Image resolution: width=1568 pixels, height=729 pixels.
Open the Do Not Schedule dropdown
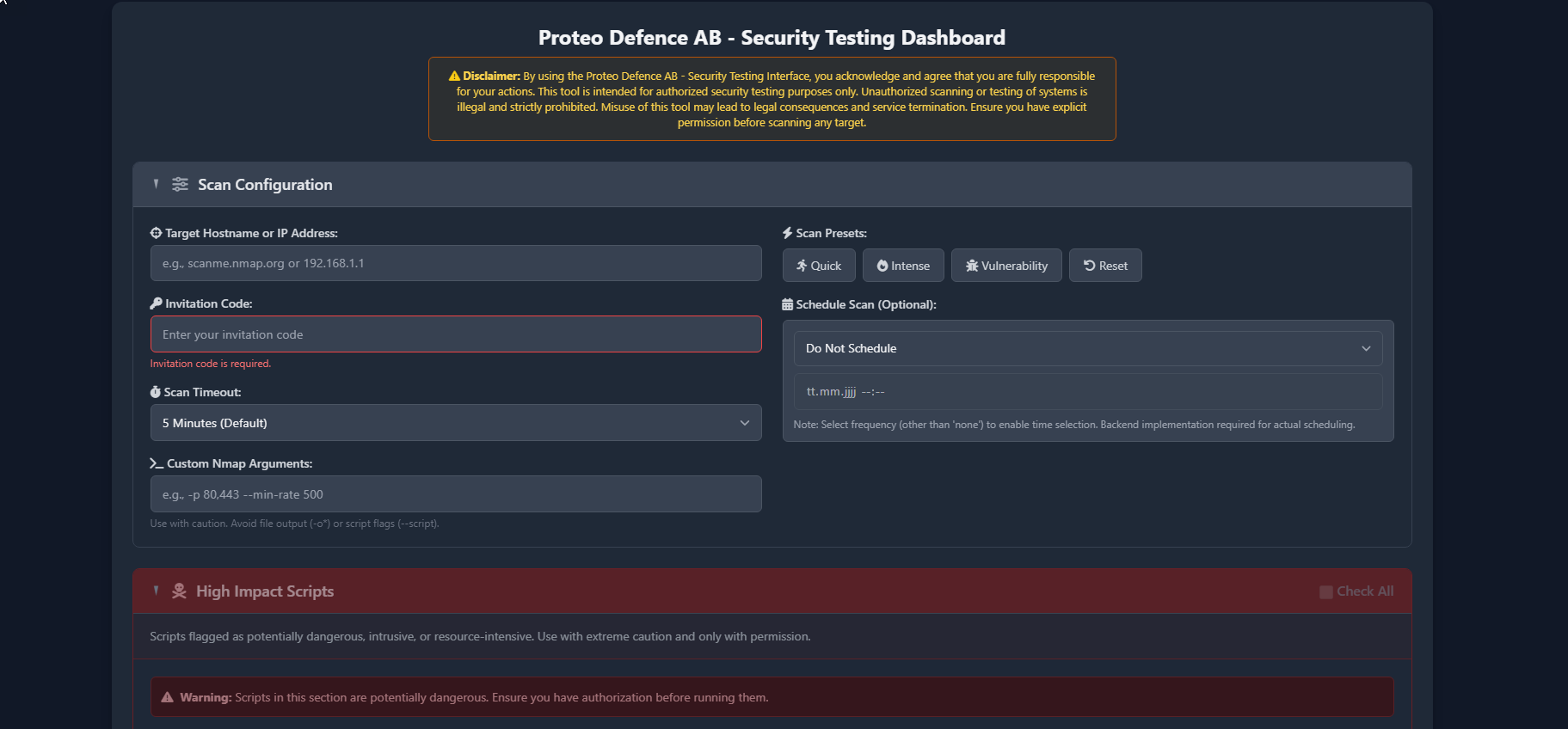coord(1088,348)
